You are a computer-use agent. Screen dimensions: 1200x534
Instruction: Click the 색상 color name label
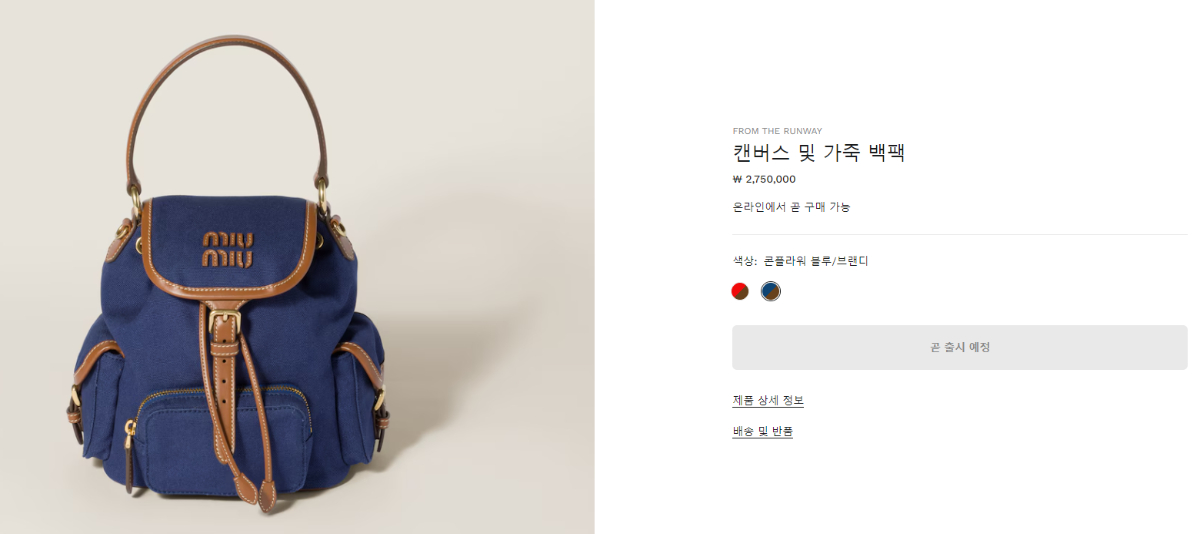(x=800, y=261)
